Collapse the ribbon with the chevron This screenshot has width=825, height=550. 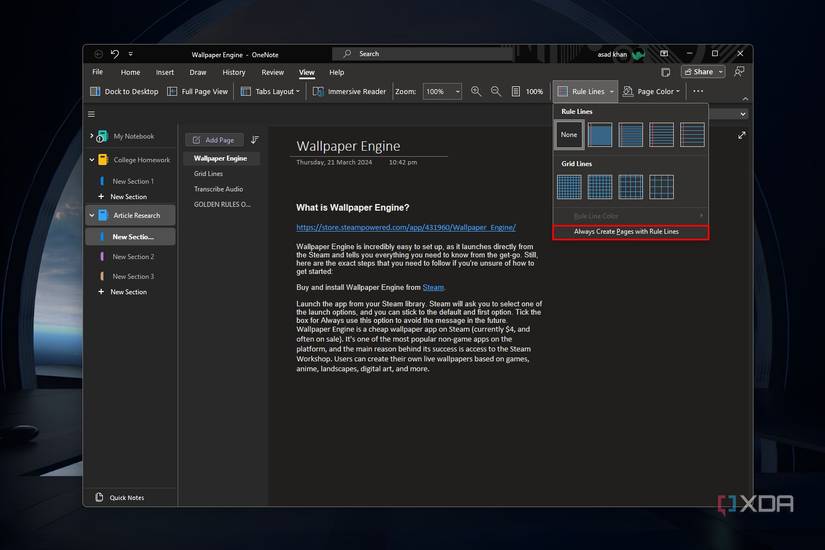pyautogui.click(x=745, y=99)
